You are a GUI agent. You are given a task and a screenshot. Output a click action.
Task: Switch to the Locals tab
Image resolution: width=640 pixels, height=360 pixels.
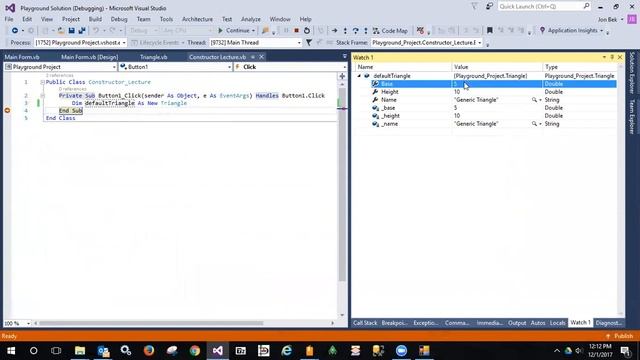557,323
